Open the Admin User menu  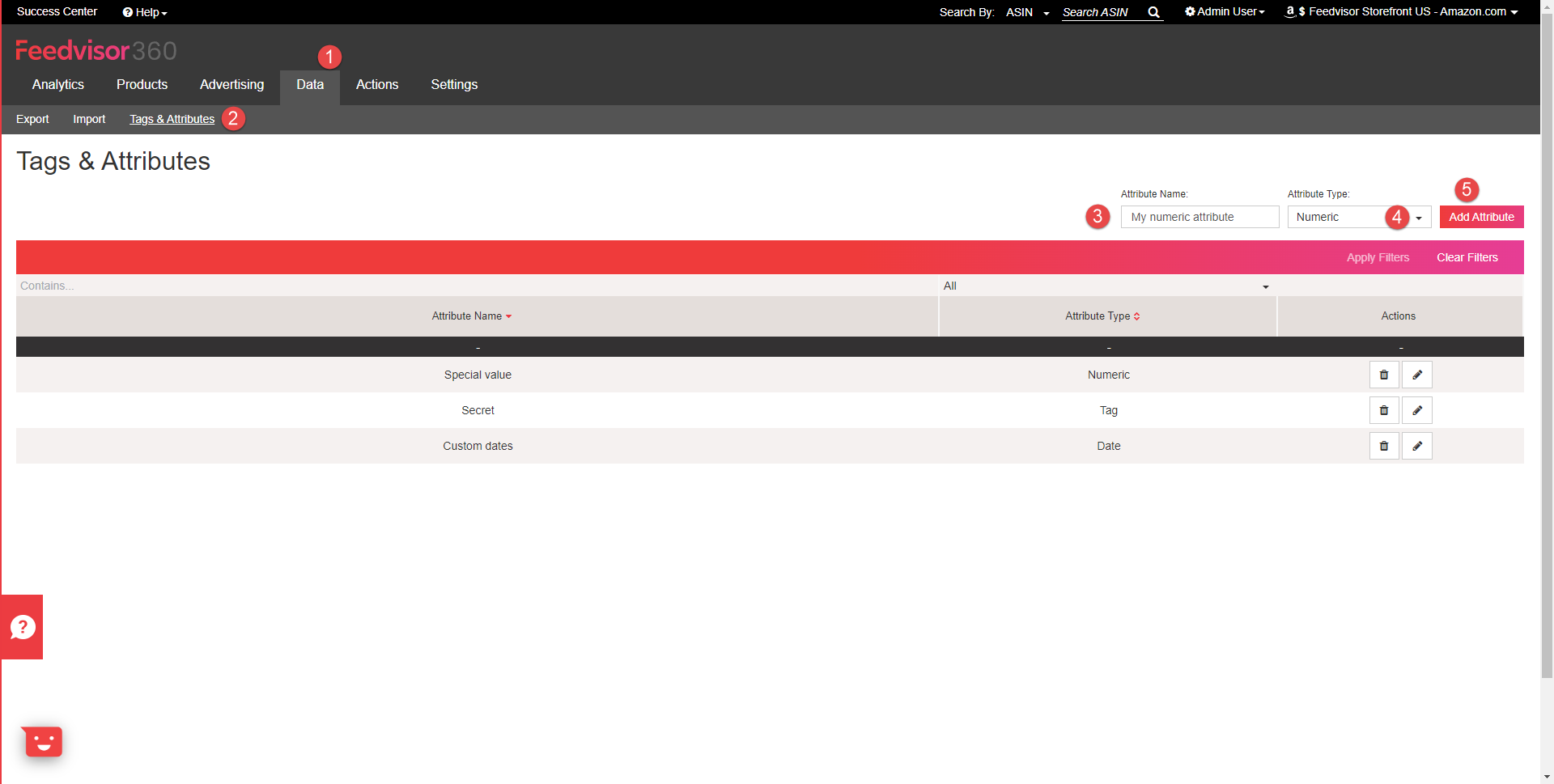tap(1225, 12)
